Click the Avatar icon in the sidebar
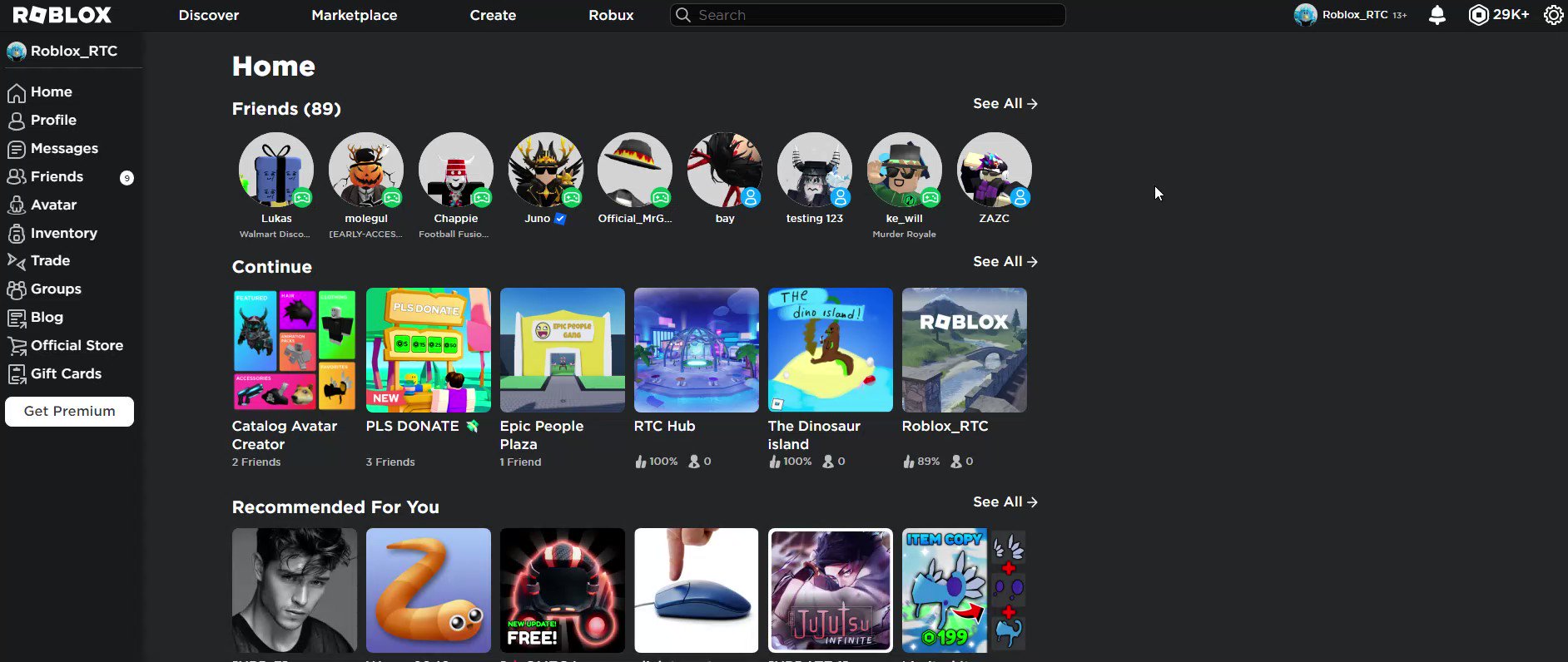This screenshot has height=662, width=1568. [x=17, y=205]
